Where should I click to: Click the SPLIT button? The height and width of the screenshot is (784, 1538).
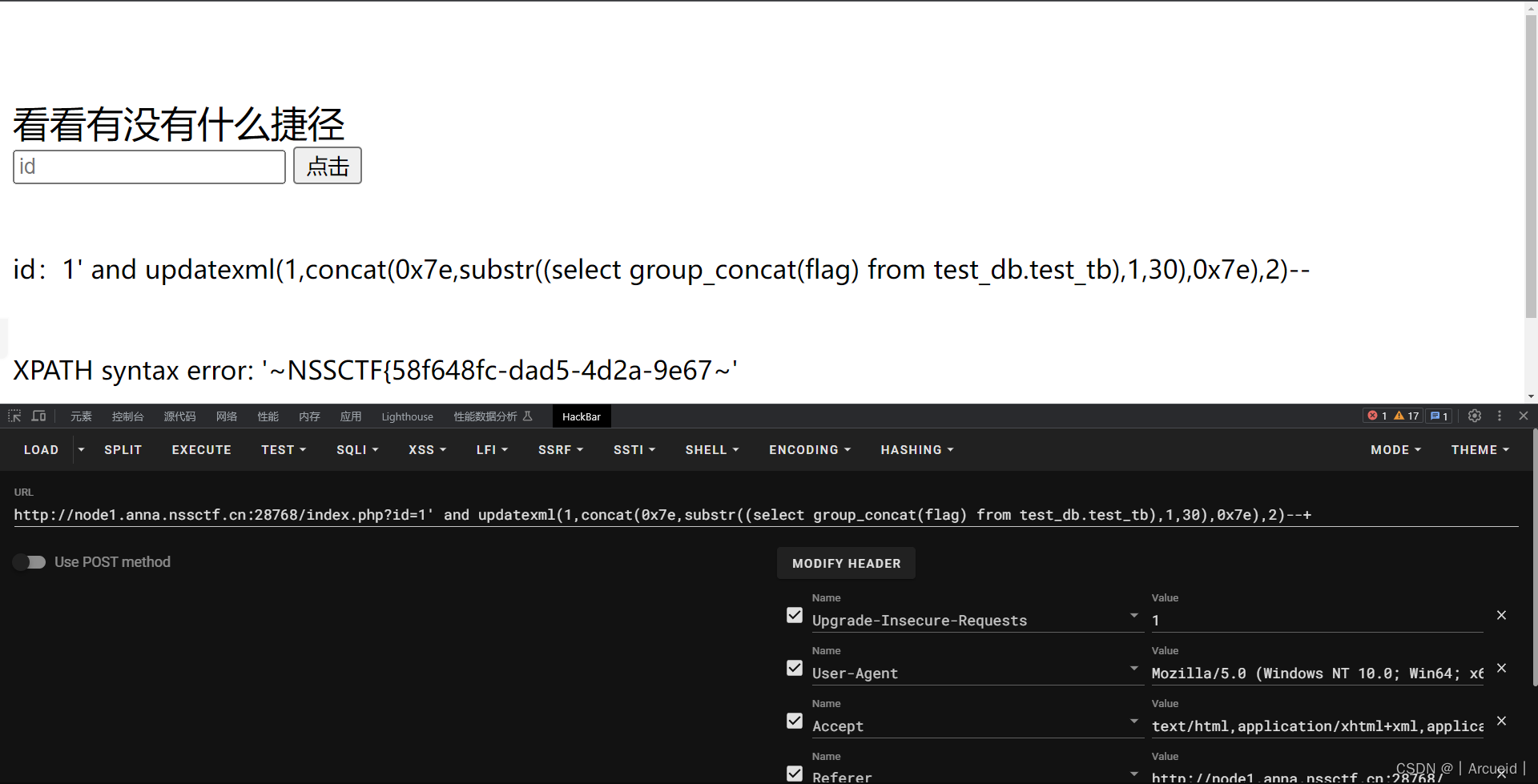click(x=123, y=450)
